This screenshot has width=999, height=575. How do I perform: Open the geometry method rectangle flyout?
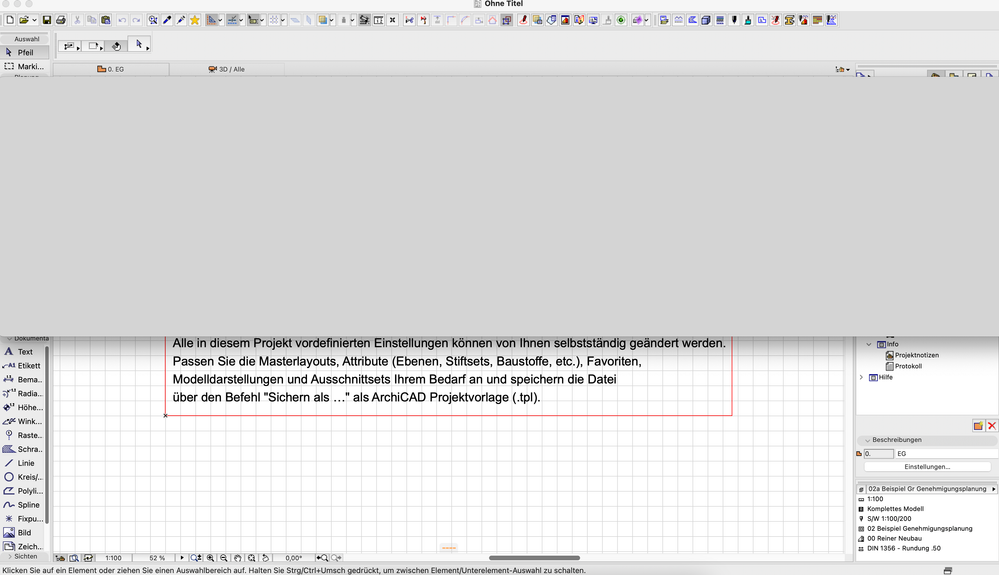click(x=94, y=46)
